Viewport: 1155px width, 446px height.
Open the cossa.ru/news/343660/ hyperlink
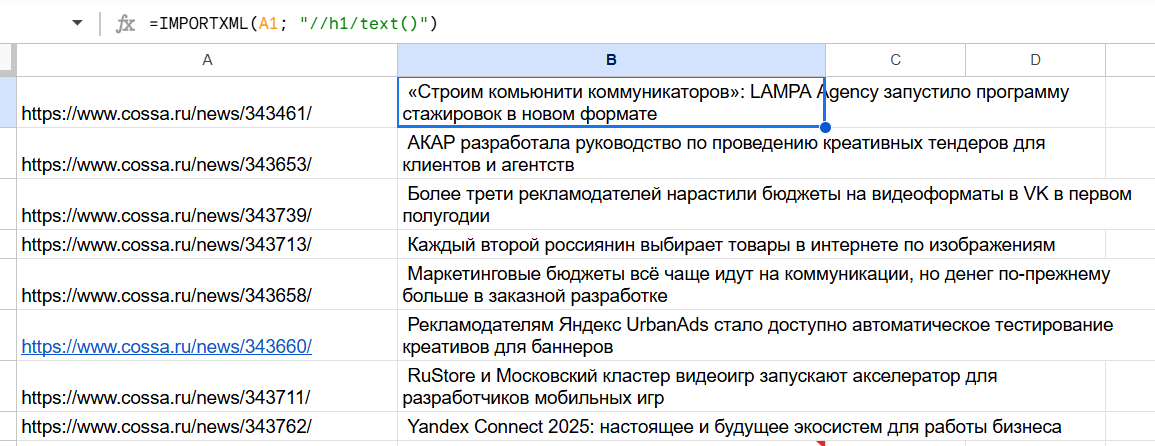[166, 346]
